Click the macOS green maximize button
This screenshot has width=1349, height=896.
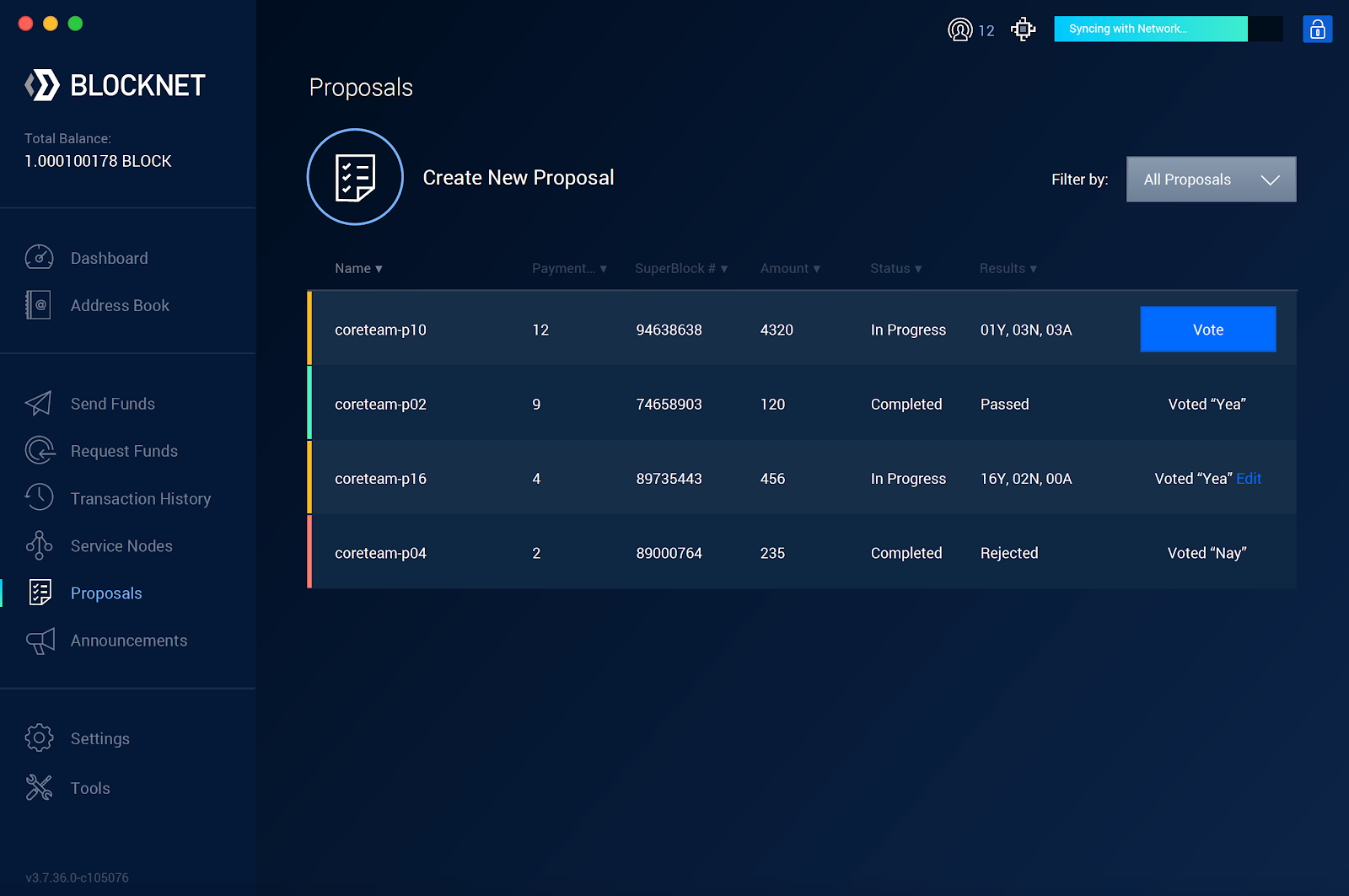(75, 24)
